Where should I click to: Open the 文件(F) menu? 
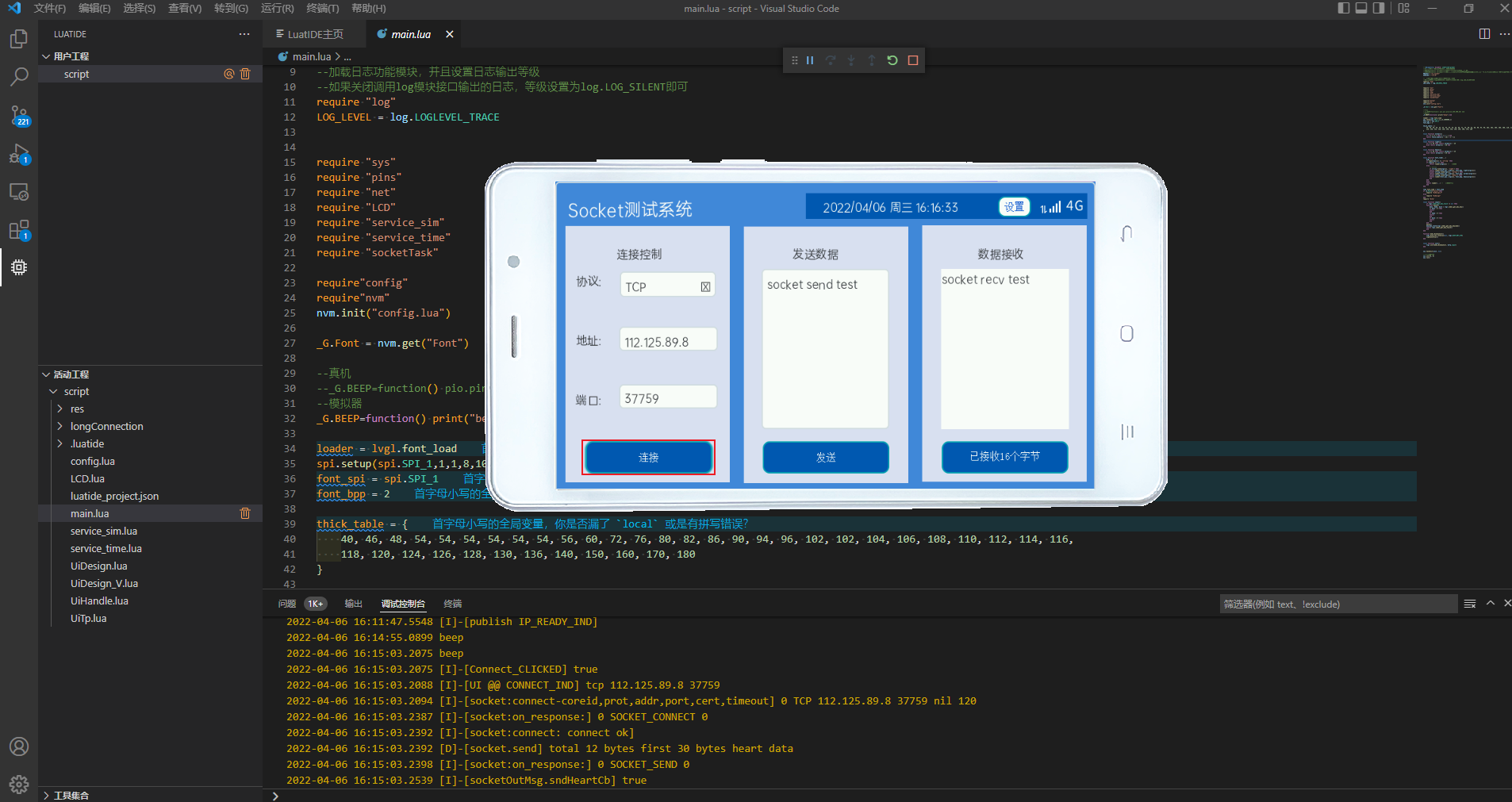point(50,8)
